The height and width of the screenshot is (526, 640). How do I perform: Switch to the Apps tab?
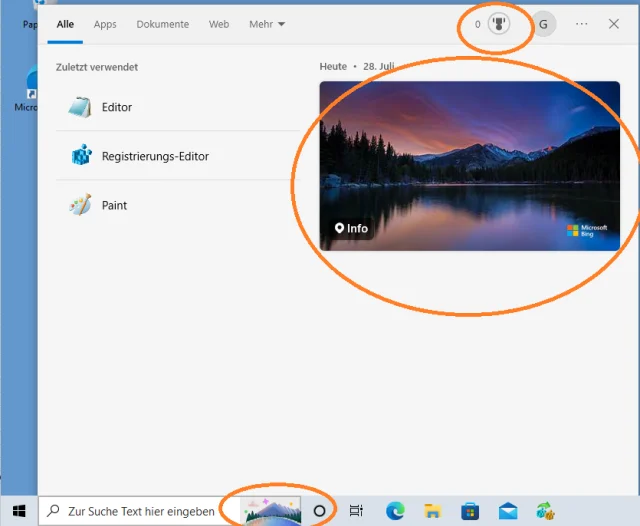pos(105,24)
